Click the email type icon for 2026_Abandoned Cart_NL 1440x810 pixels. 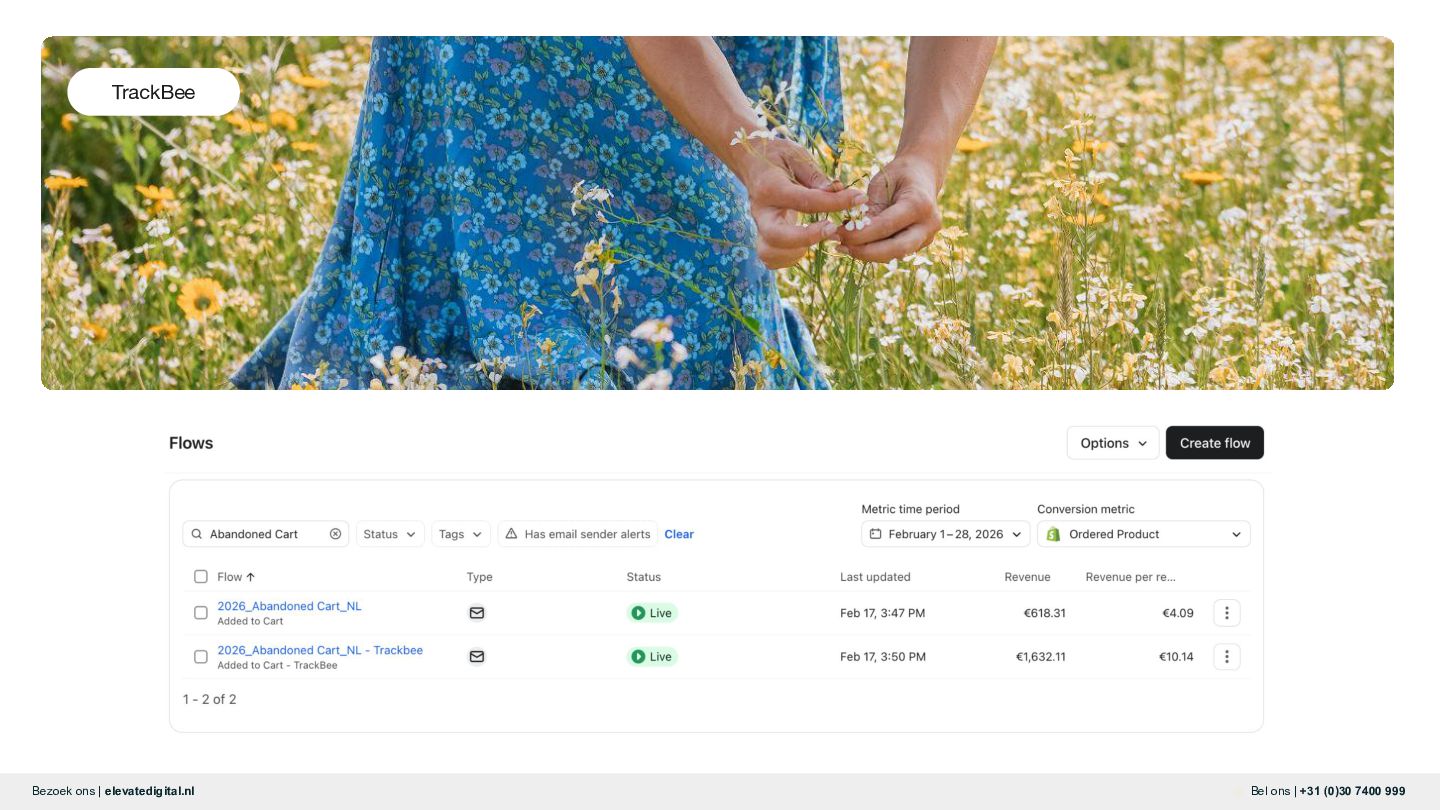477,613
